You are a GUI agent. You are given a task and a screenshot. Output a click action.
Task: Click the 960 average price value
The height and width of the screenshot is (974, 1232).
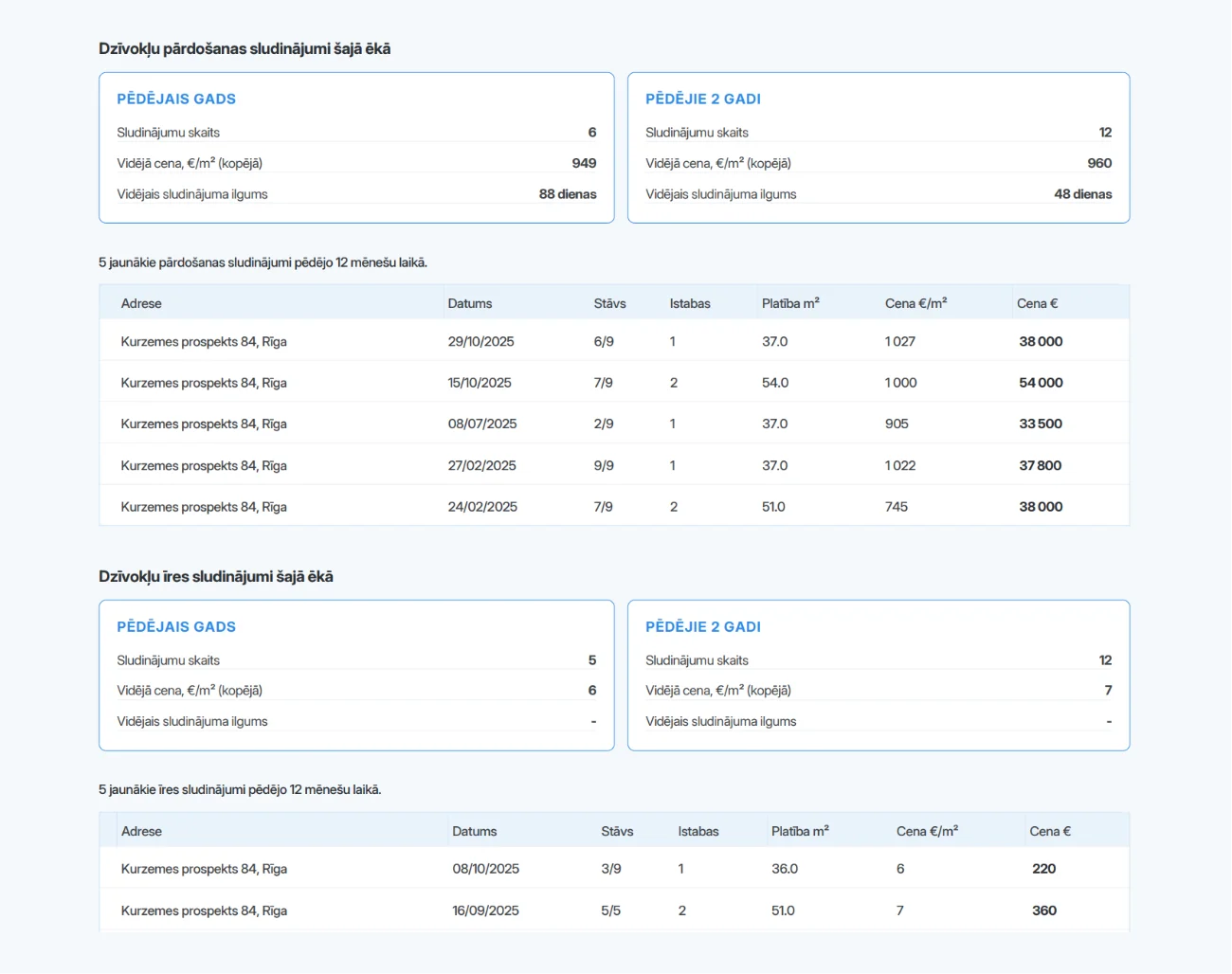click(x=1099, y=163)
